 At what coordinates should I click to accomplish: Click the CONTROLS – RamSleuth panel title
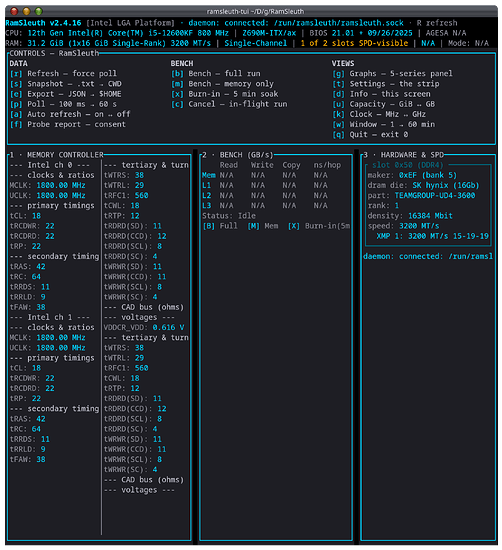tap(54, 53)
